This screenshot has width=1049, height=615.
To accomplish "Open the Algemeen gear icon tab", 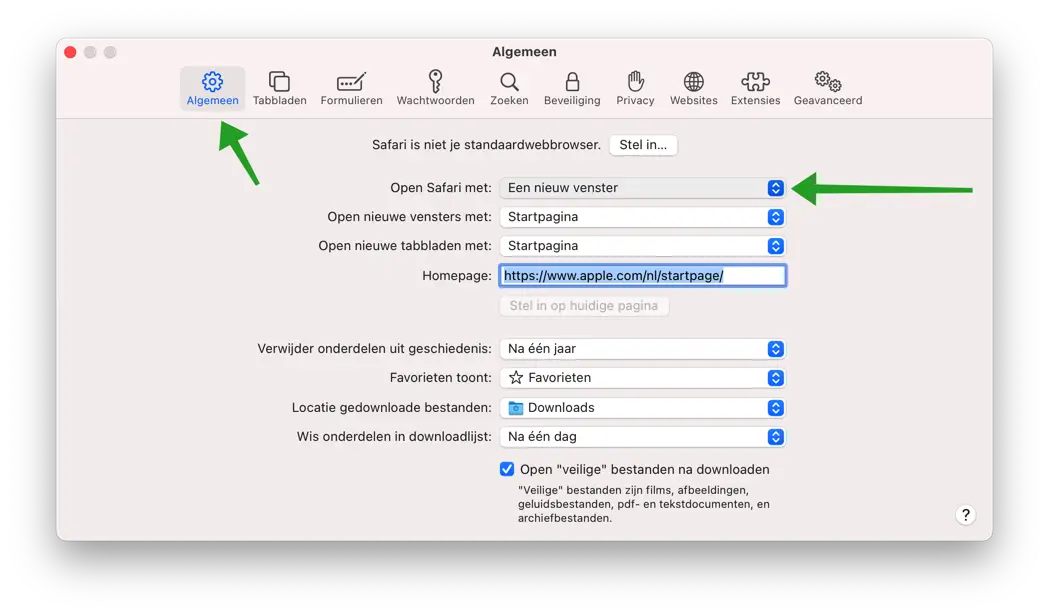I will pyautogui.click(x=212, y=88).
